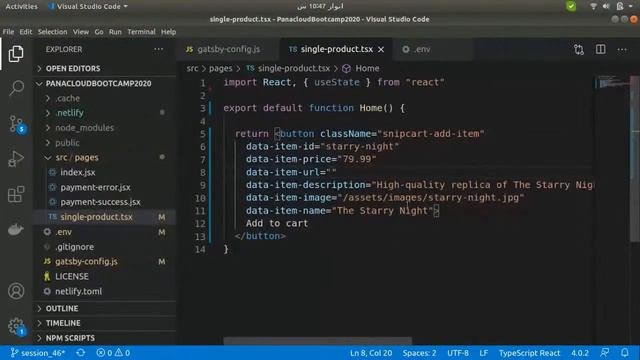Image resolution: width=640 pixels, height=360 pixels.
Task: Close the single-product.tsx tab
Action: 381,49
